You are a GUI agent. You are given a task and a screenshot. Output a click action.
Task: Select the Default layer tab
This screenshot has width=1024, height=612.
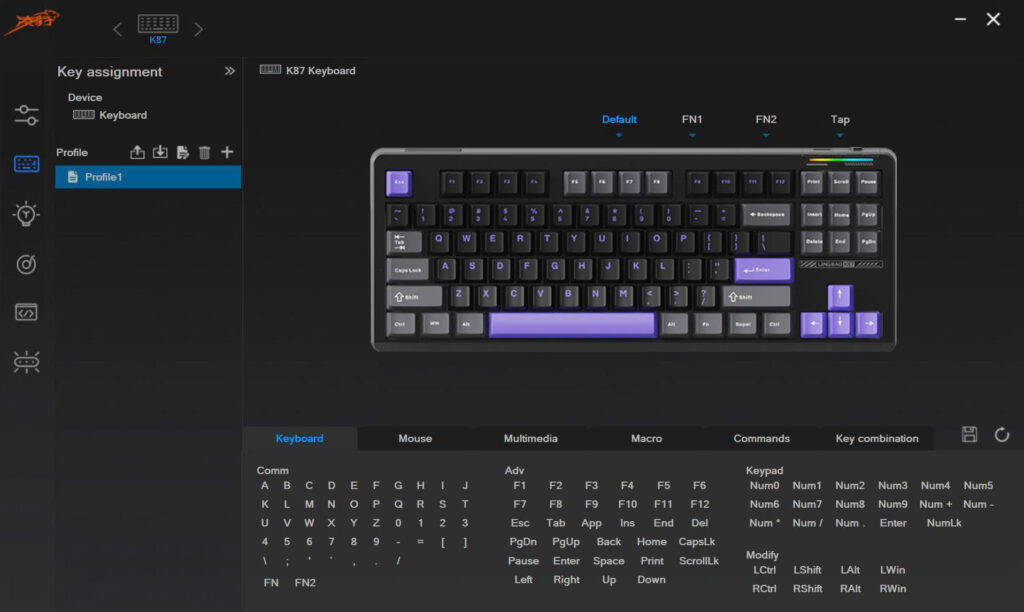pyautogui.click(x=619, y=120)
